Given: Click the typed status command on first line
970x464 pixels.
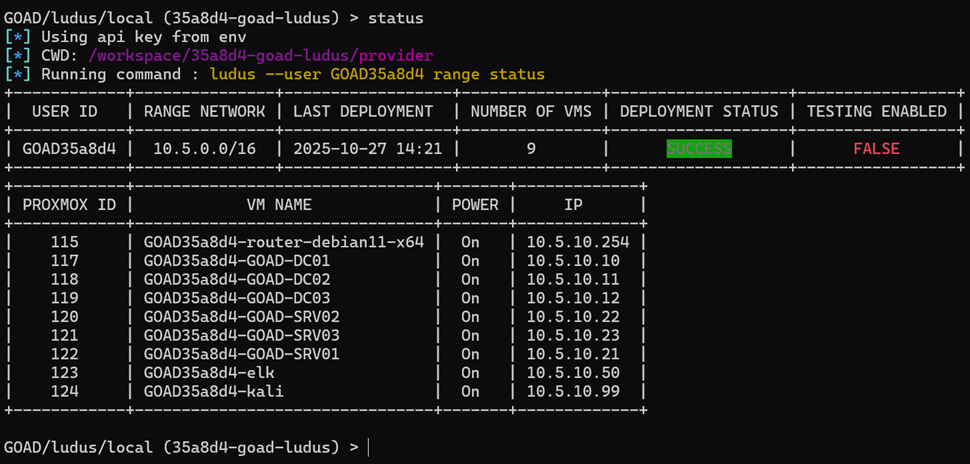Looking at the screenshot, I should click(395, 18).
